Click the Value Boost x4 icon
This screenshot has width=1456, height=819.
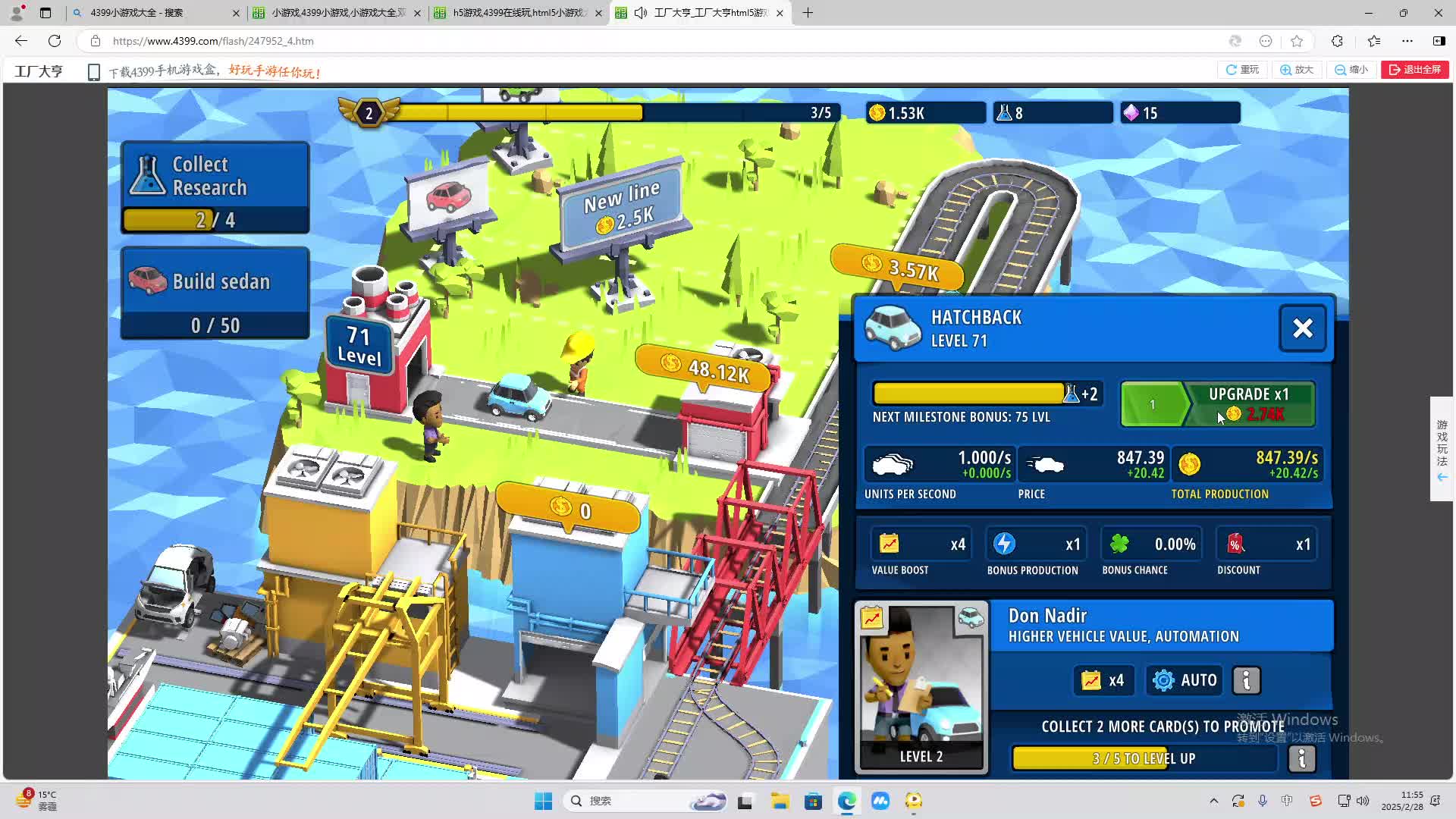pyautogui.click(x=889, y=544)
